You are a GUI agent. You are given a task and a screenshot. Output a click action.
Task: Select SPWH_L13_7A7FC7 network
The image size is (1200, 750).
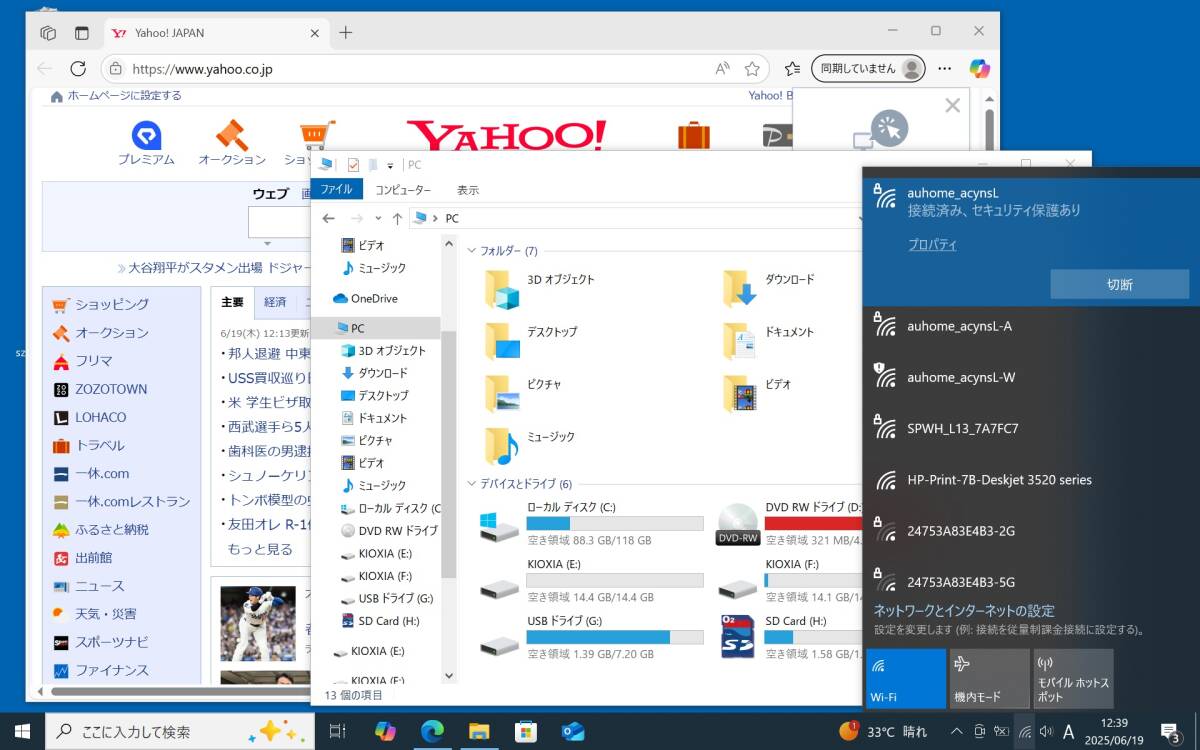(x=1031, y=428)
